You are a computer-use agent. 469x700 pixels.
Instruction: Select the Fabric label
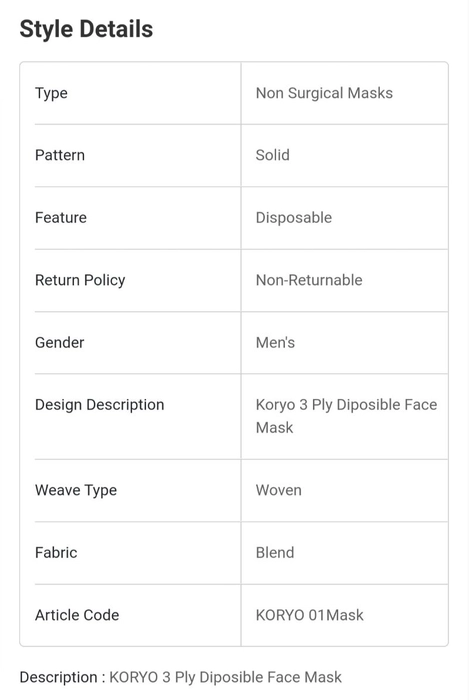point(56,553)
